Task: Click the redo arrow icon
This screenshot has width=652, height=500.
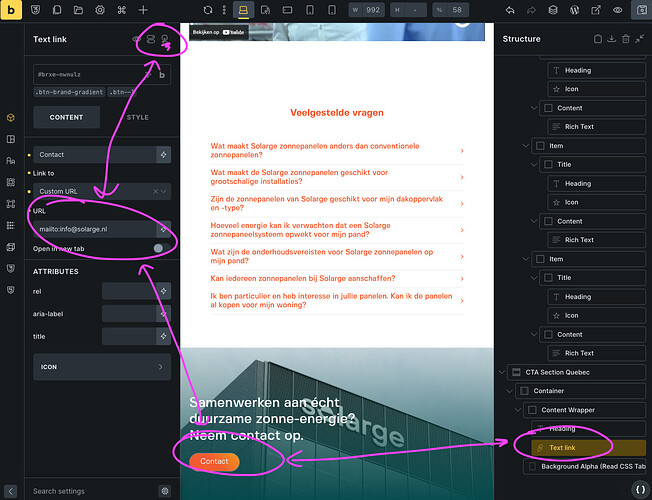Action: tap(531, 10)
